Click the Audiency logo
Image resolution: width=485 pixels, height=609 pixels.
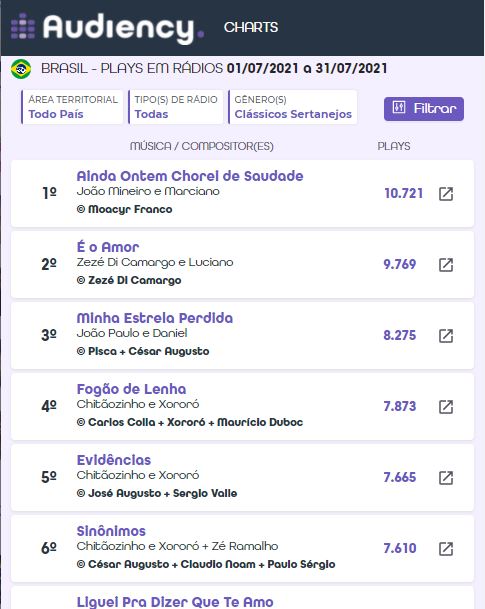point(107,28)
